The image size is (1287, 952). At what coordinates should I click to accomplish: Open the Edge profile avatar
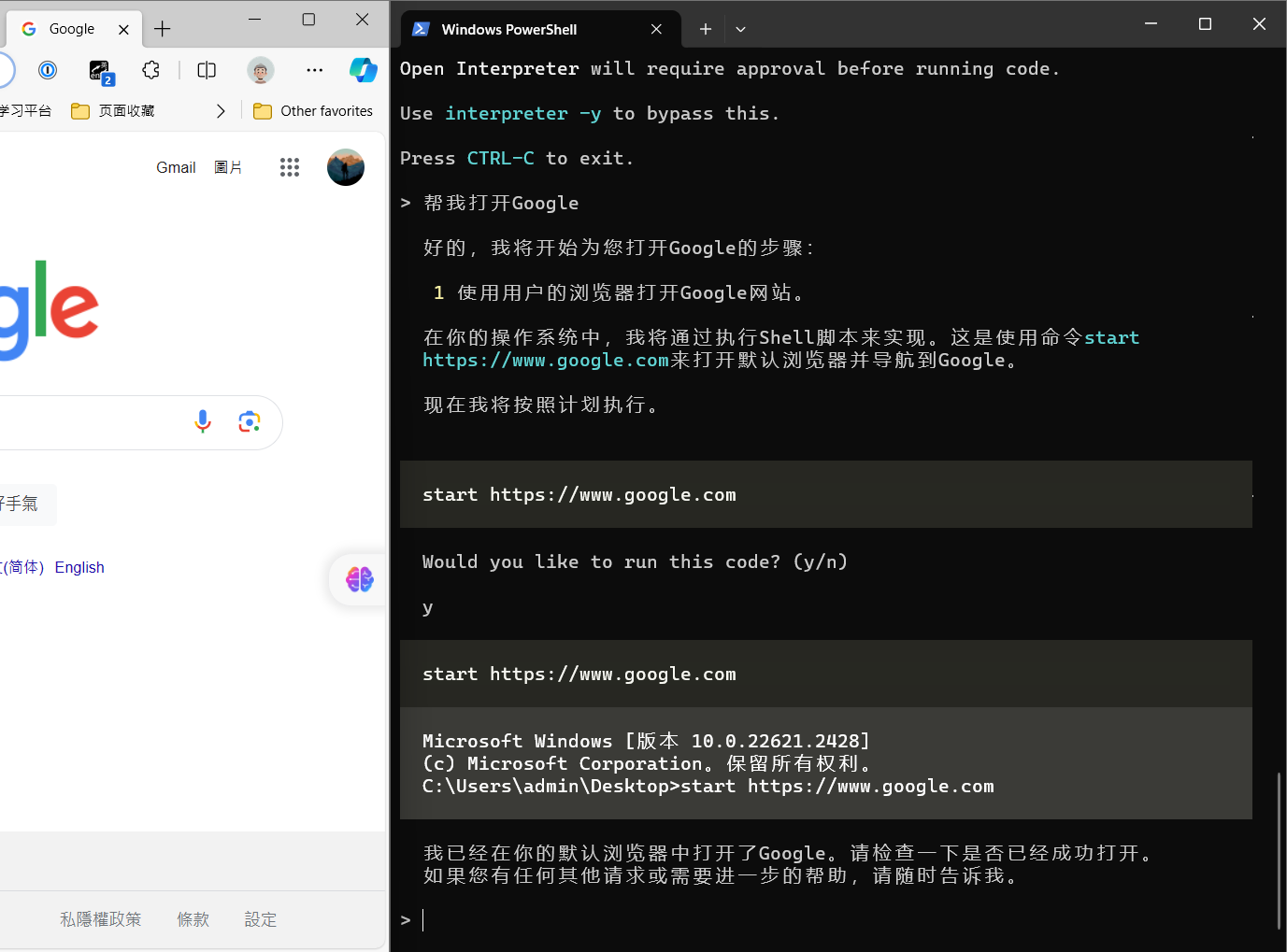pyautogui.click(x=261, y=70)
